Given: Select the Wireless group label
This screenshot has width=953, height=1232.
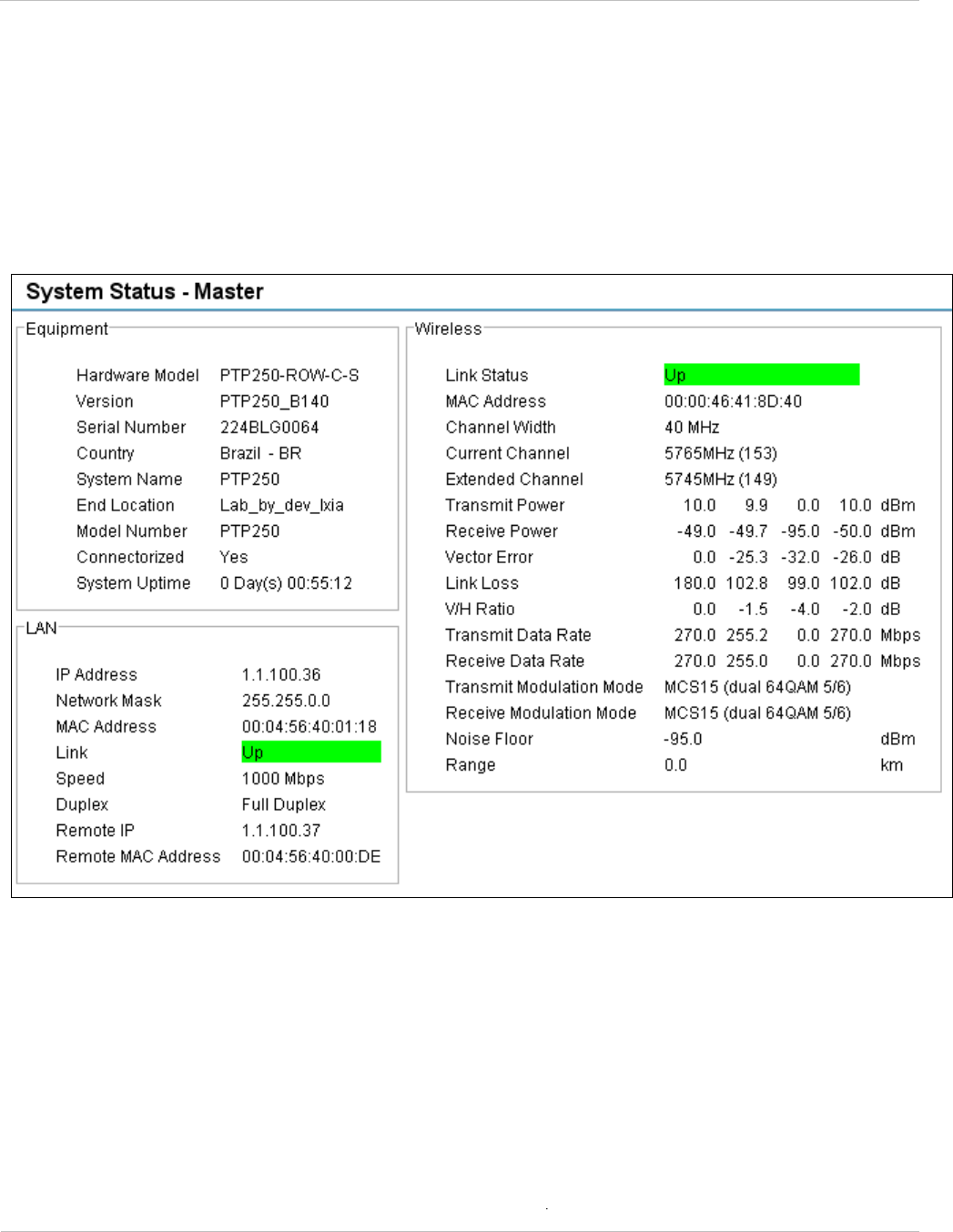Looking at the screenshot, I should [x=448, y=328].
